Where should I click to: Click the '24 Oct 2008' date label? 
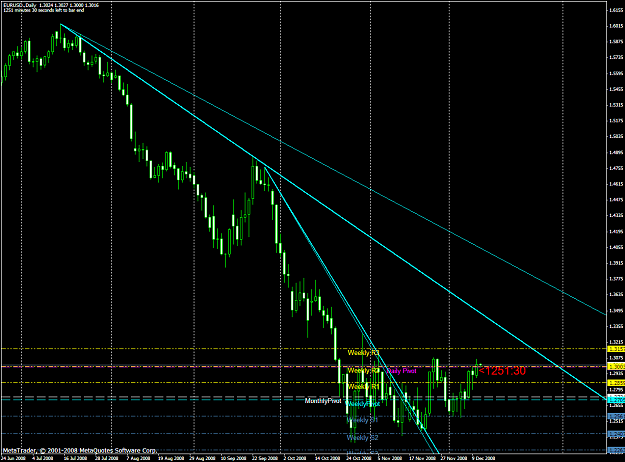click(x=359, y=458)
